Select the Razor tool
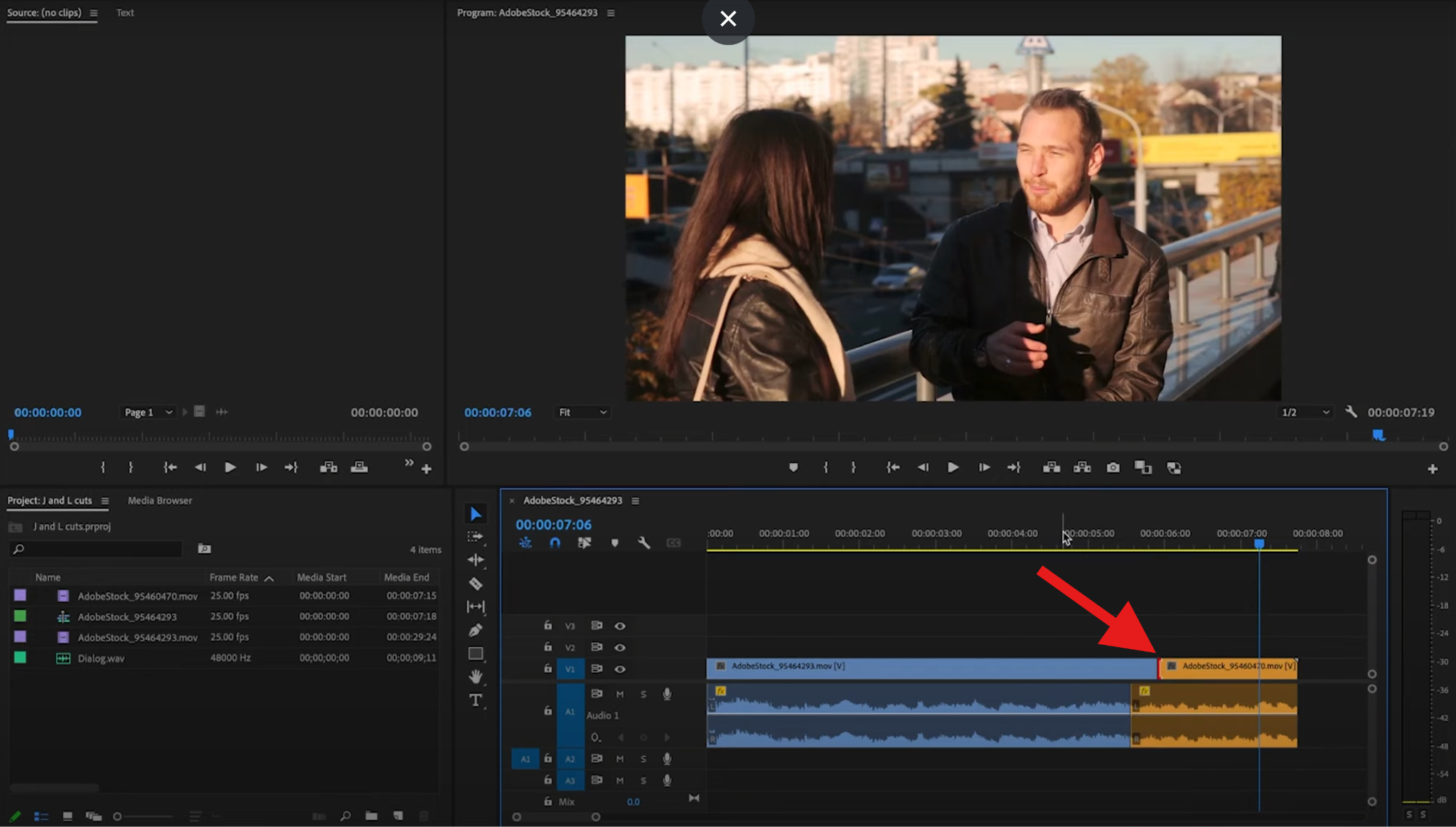 pos(476,584)
